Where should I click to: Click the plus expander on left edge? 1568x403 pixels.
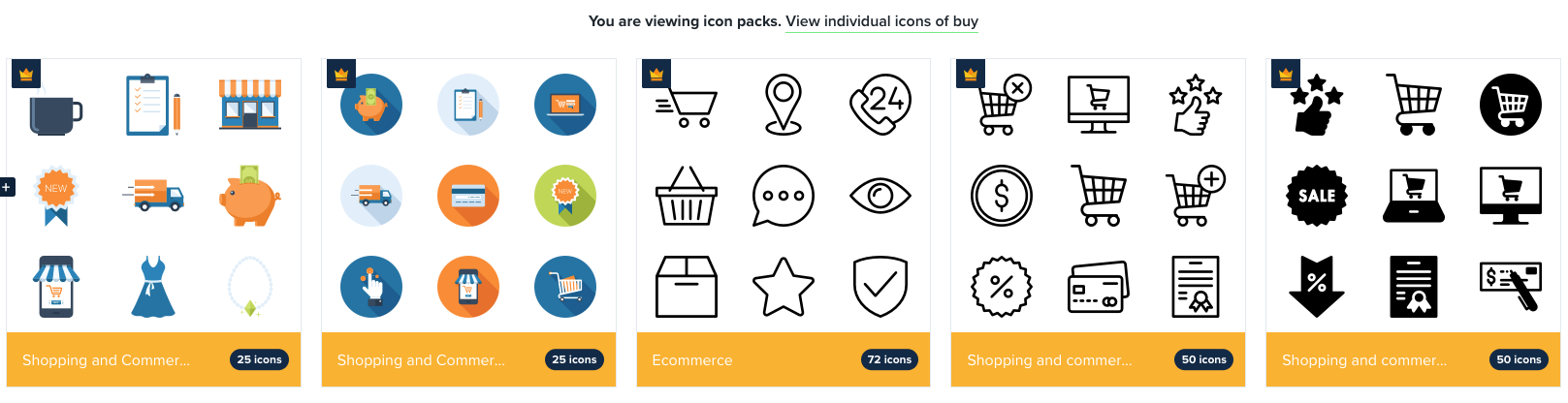pyautogui.click(x=7, y=187)
